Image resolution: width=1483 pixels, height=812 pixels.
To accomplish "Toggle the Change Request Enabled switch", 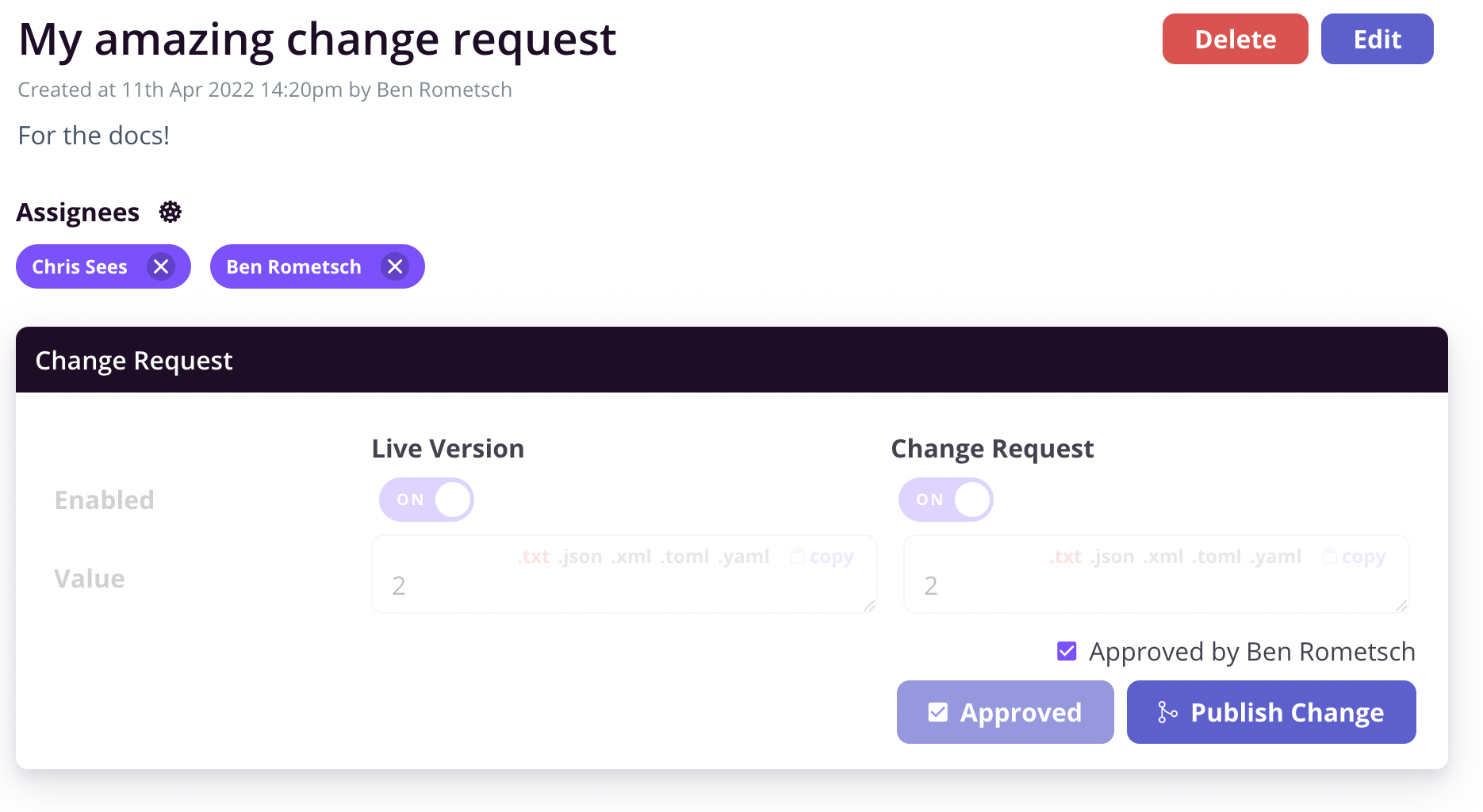I will pyautogui.click(x=946, y=500).
